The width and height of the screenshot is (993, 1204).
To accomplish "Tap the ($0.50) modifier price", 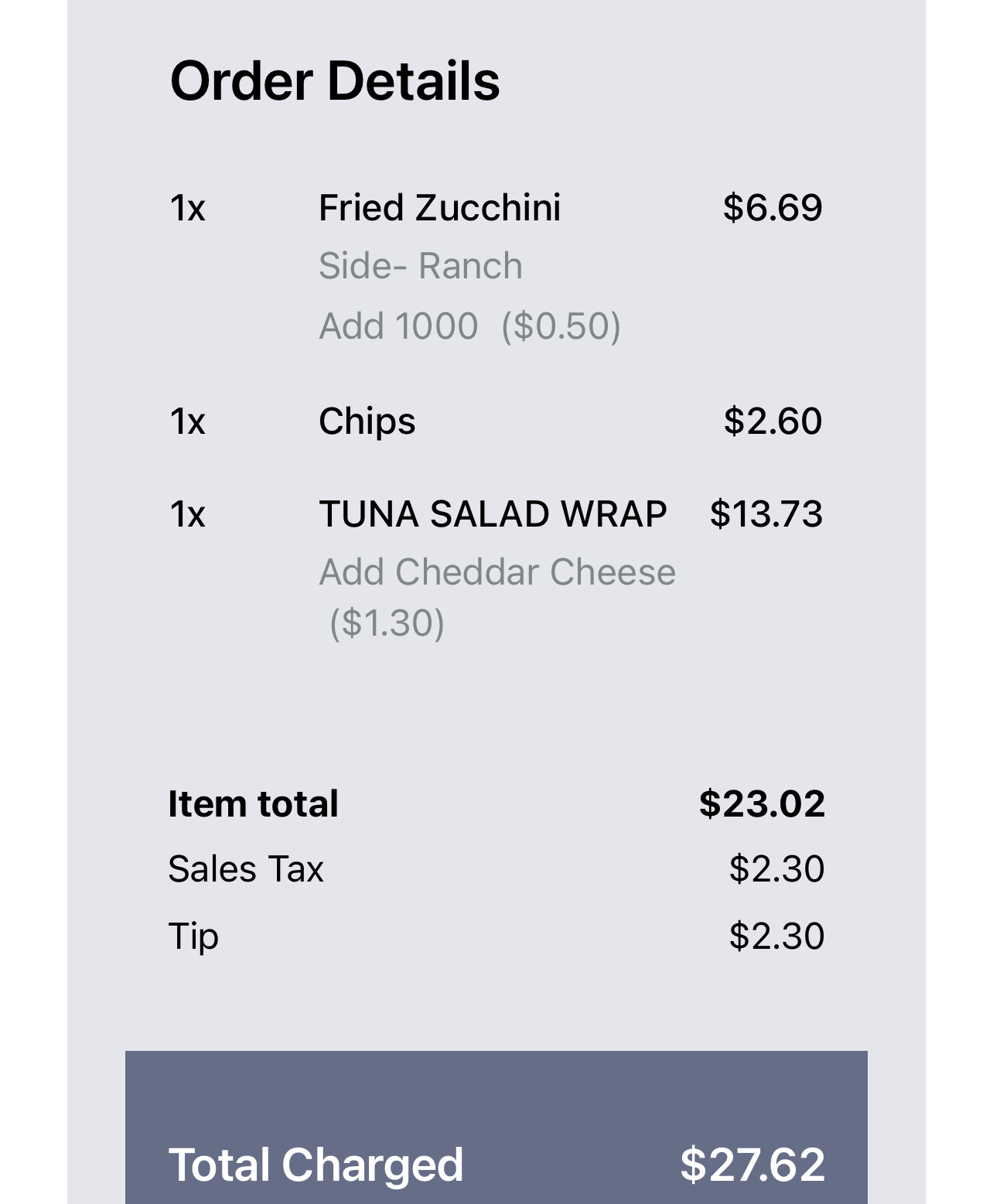I will (x=561, y=326).
